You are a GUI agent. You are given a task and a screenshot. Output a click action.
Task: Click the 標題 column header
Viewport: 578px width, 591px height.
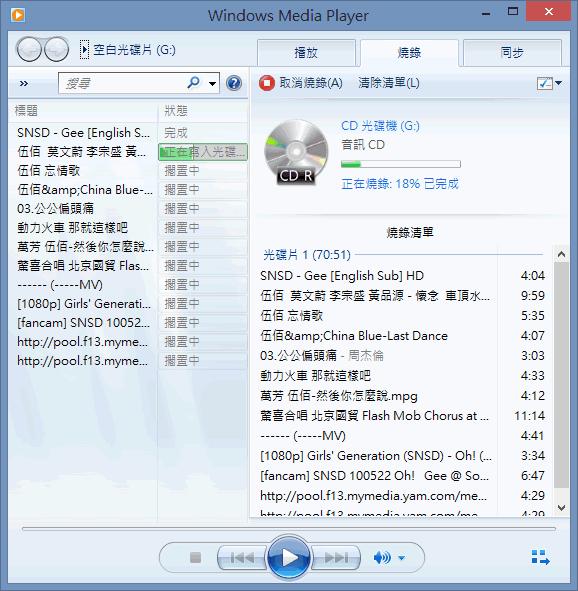click(x=82, y=111)
